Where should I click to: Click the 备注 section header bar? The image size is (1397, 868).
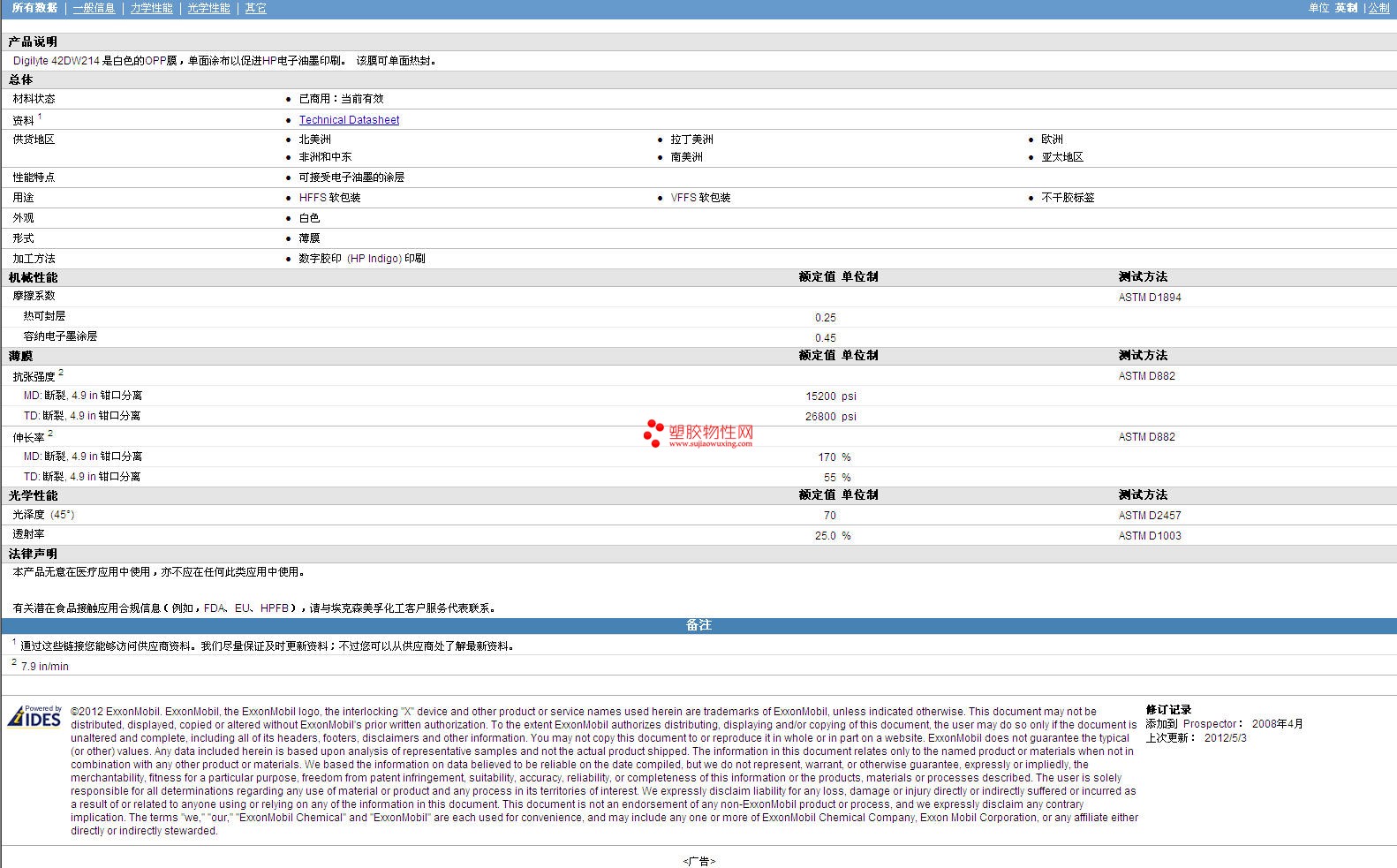pyautogui.click(x=698, y=625)
